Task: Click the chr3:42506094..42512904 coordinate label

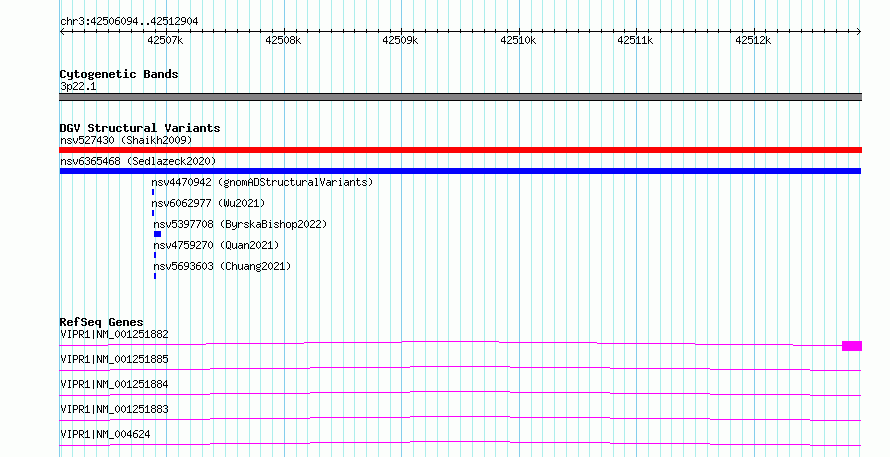Action: coord(129,21)
